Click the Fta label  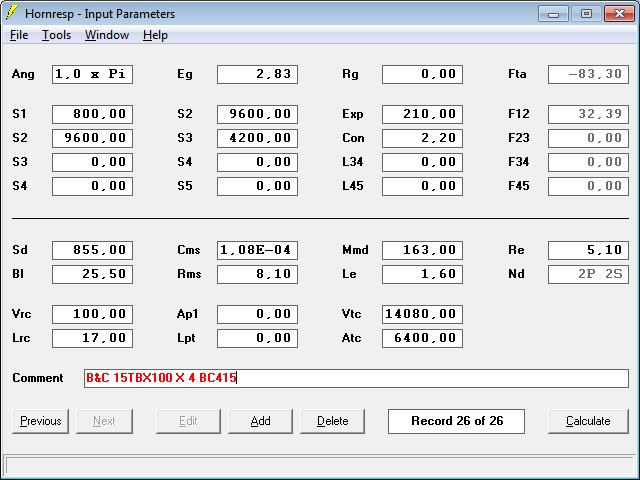tap(517, 74)
